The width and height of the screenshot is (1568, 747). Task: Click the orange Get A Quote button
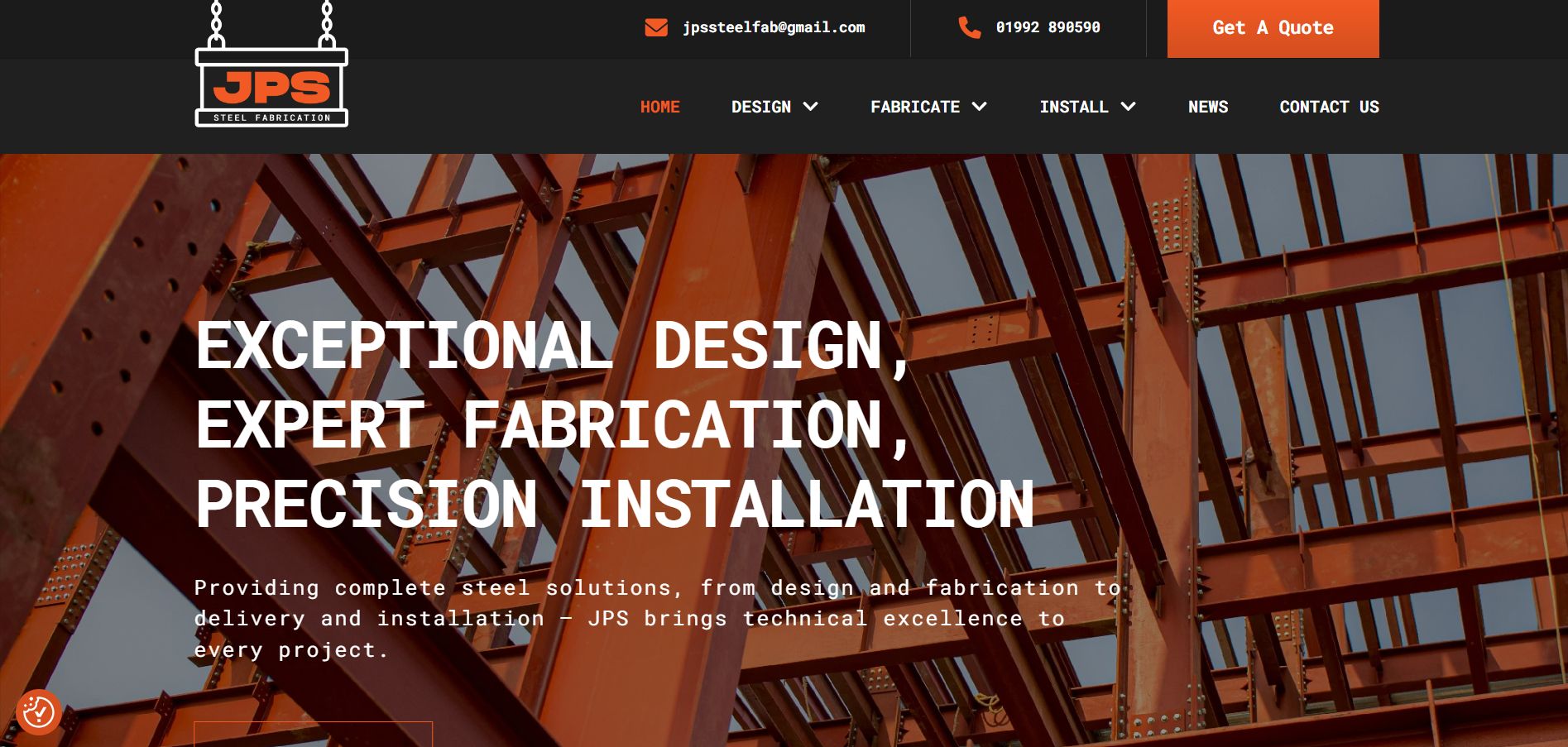coord(1272,27)
